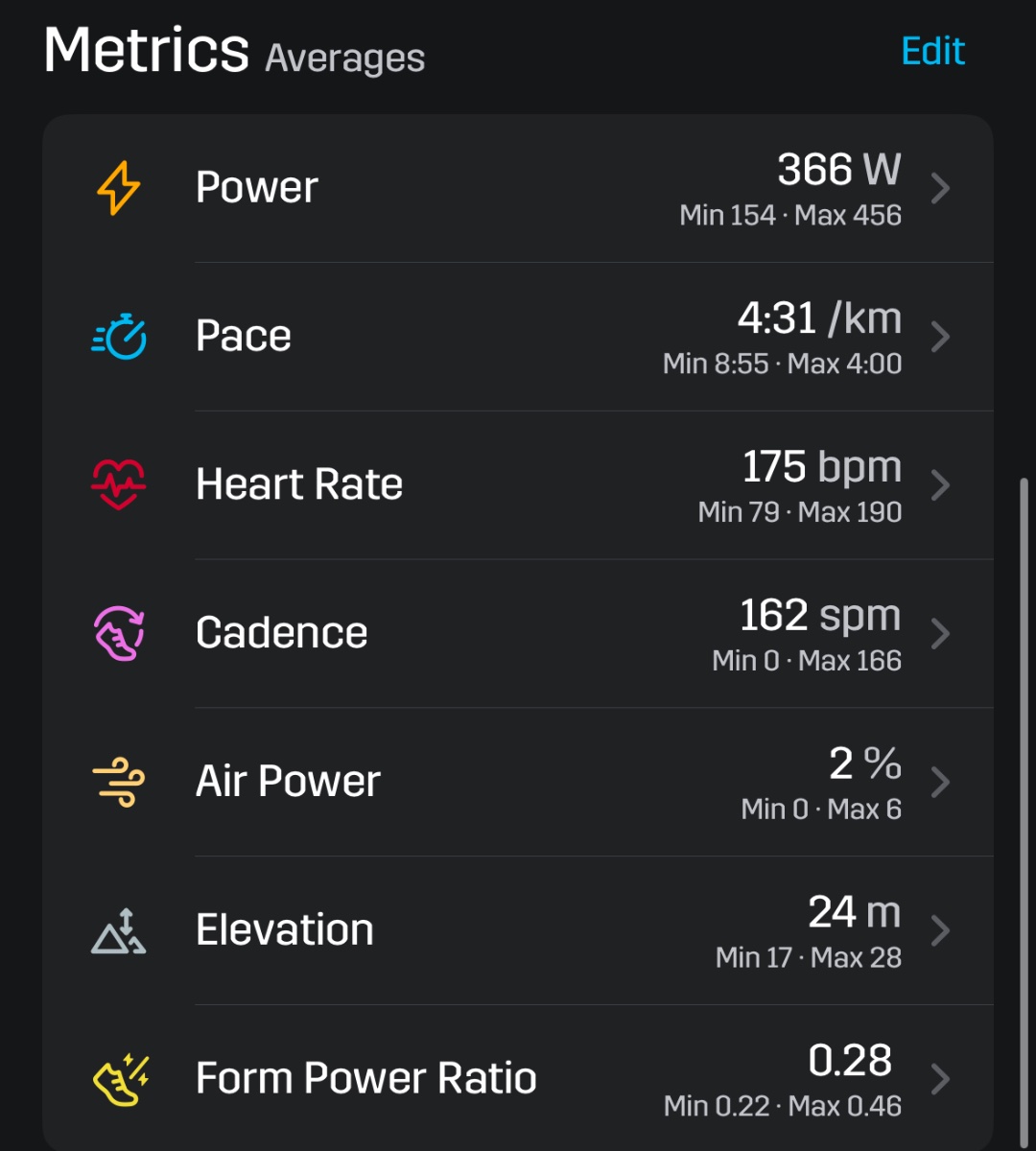Tap the Averages label beside Metrics
Screen dimensions: 1036x1151
click(x=344, y=59)
